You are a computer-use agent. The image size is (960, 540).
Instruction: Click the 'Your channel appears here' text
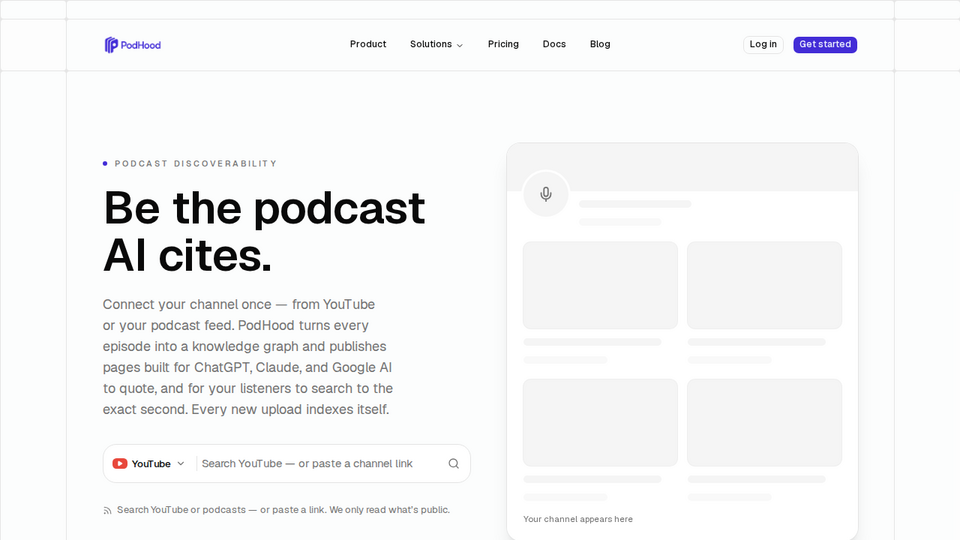coord(578,519)
